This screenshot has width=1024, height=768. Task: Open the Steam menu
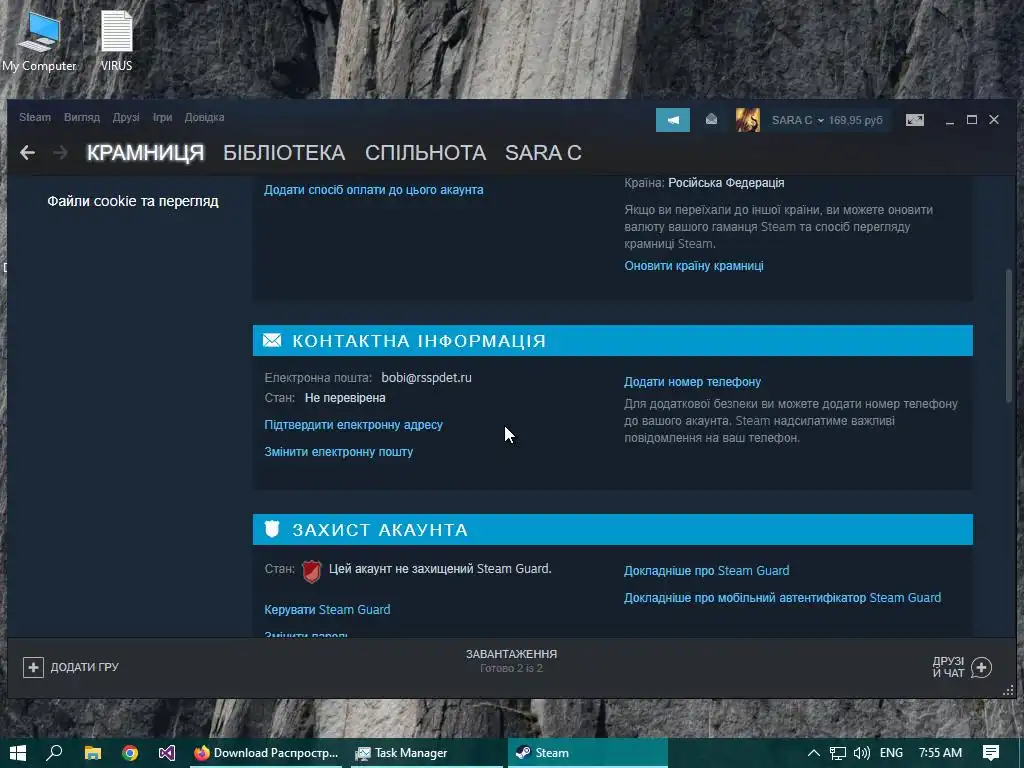click(35, 118)
